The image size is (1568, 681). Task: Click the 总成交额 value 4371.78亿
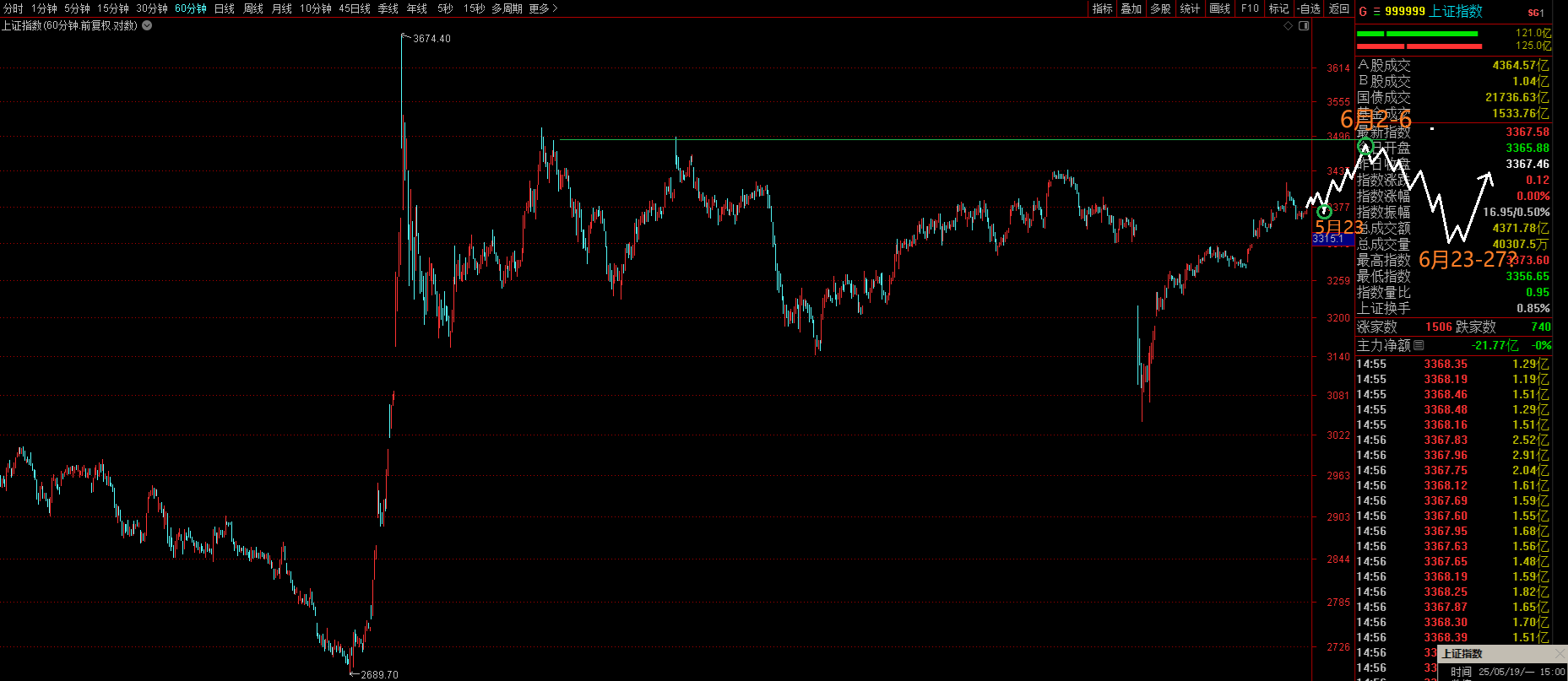[x=1521, y=228]
